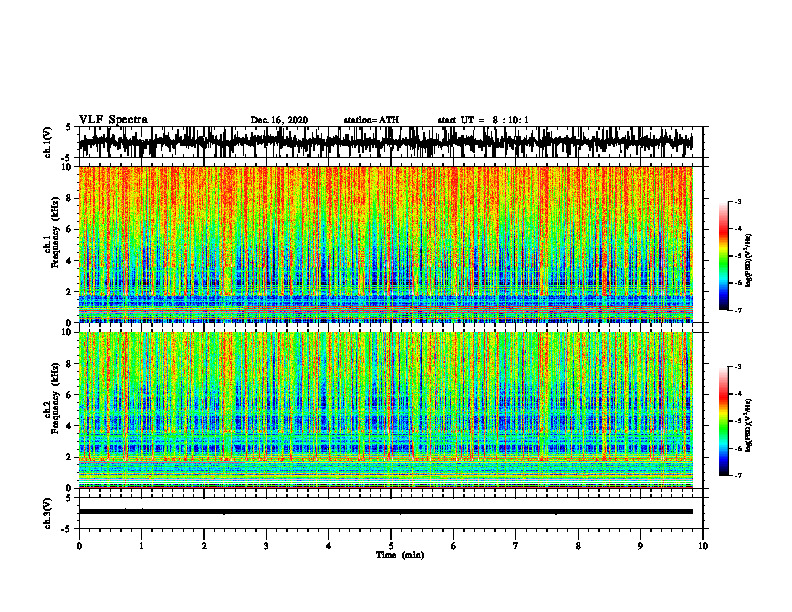Select the "Dec. 16, 2020" date label
Screen dimensions: 792x612
279,120
